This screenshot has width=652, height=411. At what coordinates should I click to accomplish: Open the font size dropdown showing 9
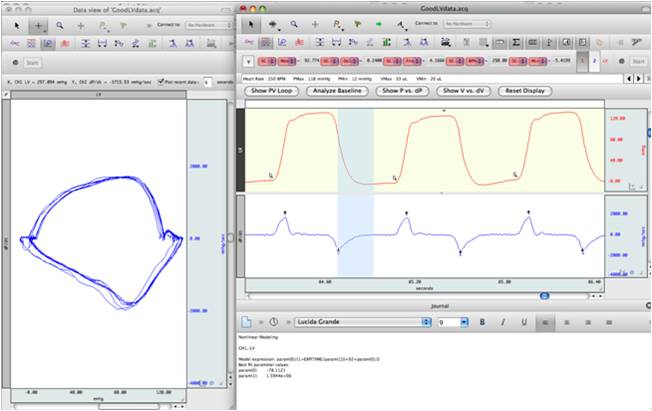(452, 322)
